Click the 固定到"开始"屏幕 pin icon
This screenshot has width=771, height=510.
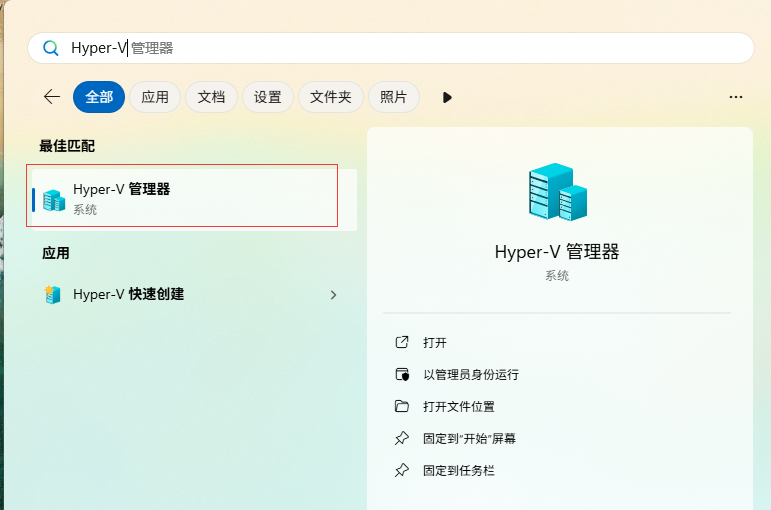pos(402,438)
